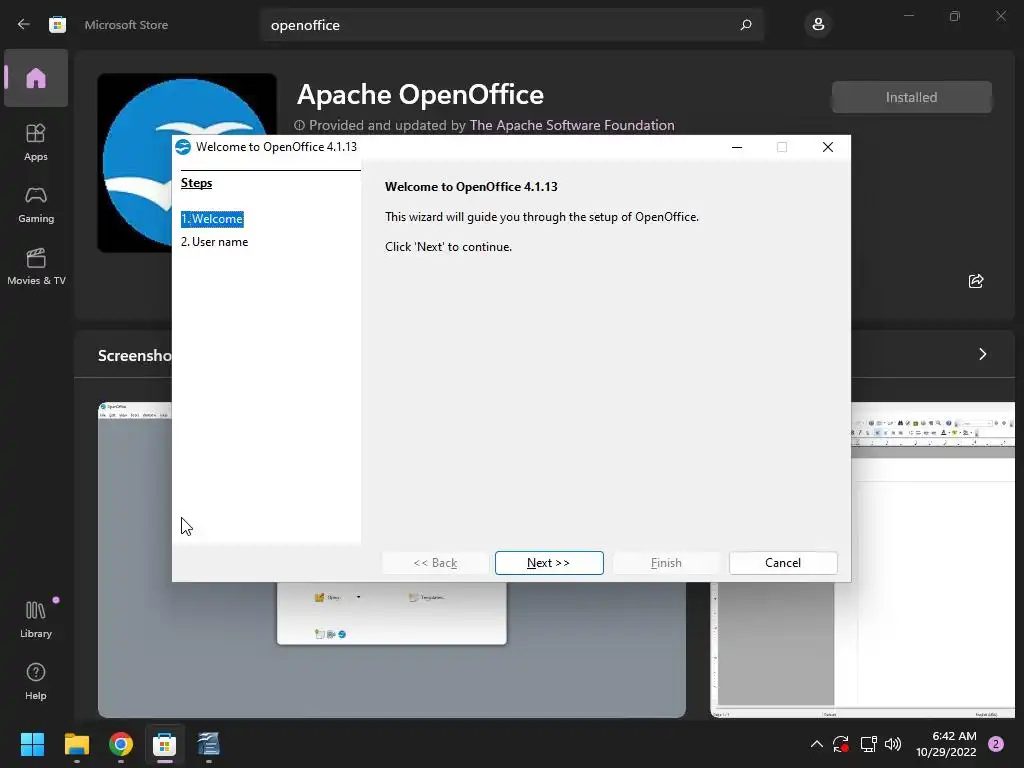The height and width of the screenshot is (768, 1024).
Task: Open the Library in Store sidebar
Action: coord(36,619)
